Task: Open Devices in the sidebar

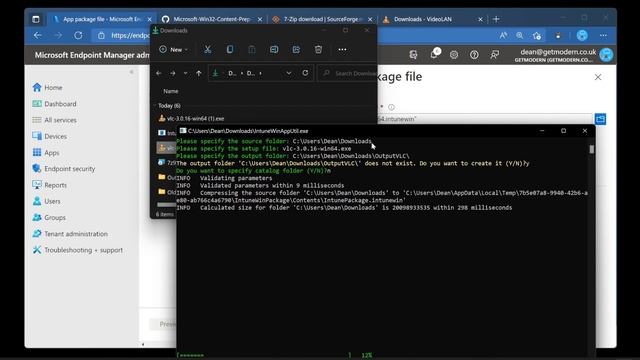Action: coord(49,136)
